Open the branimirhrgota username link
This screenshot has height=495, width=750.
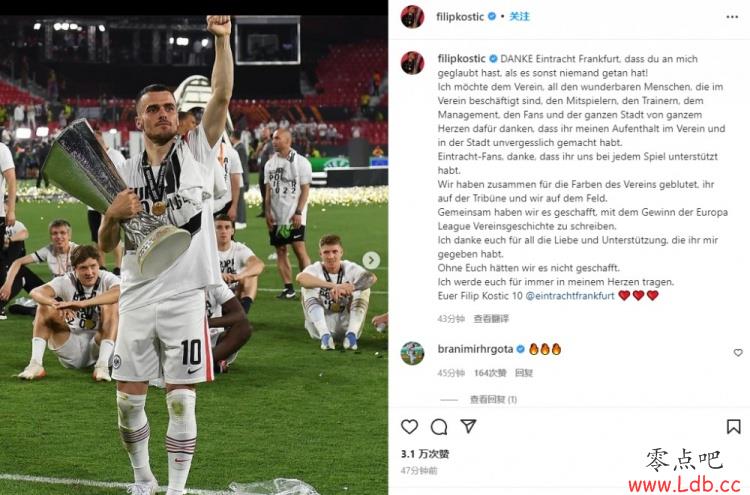[475, 349]
